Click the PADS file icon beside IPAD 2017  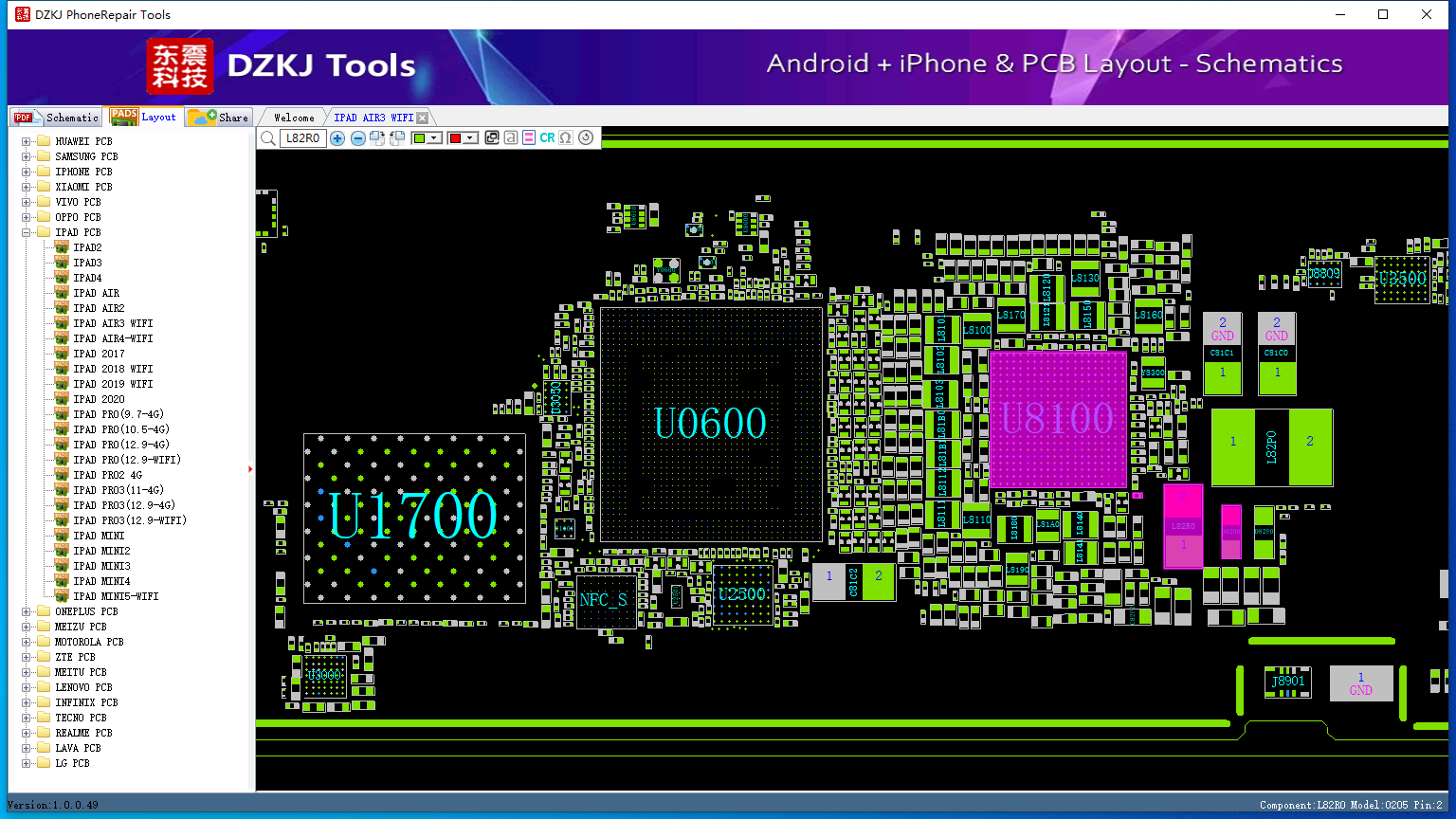pos(62,354)
